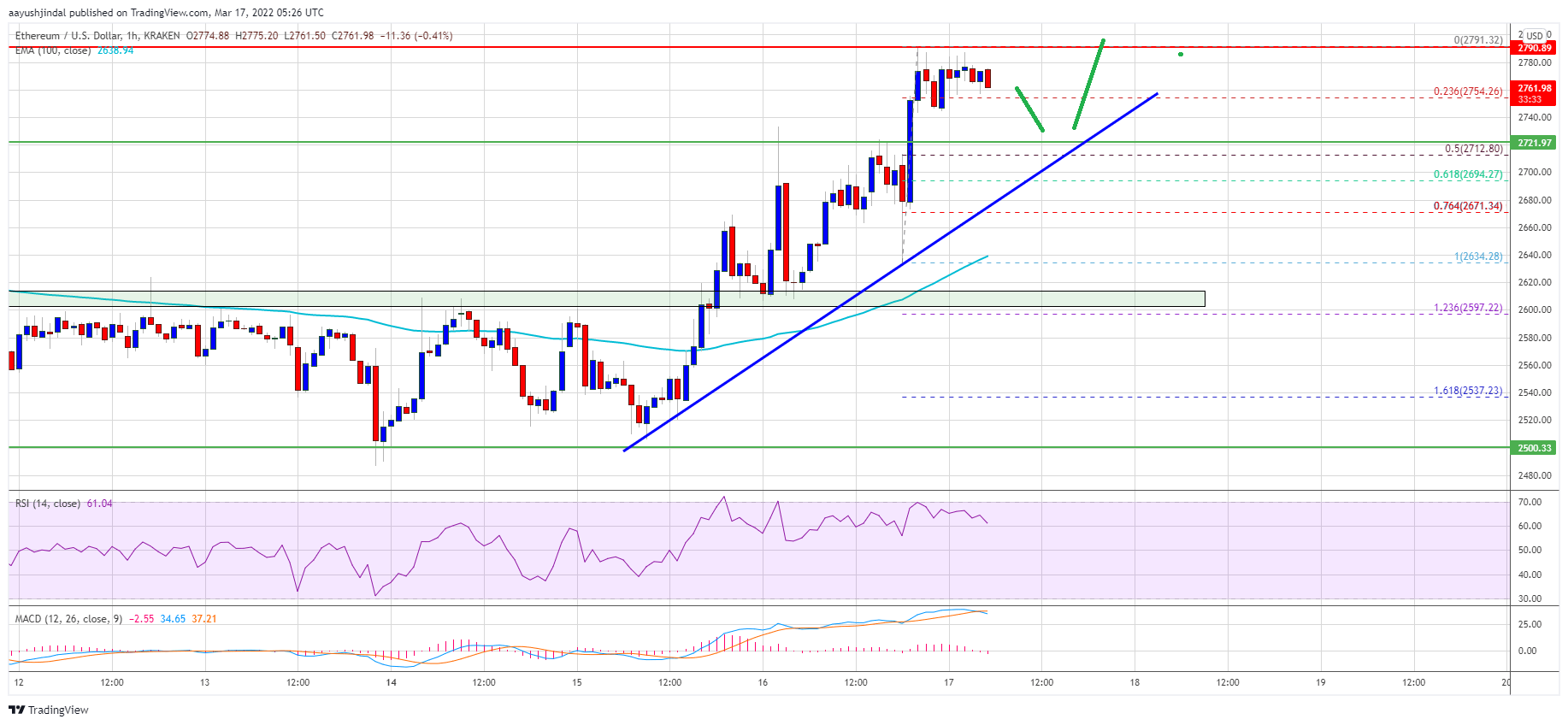
Task: Click the open price O2774.88
Action: point(208,36)
